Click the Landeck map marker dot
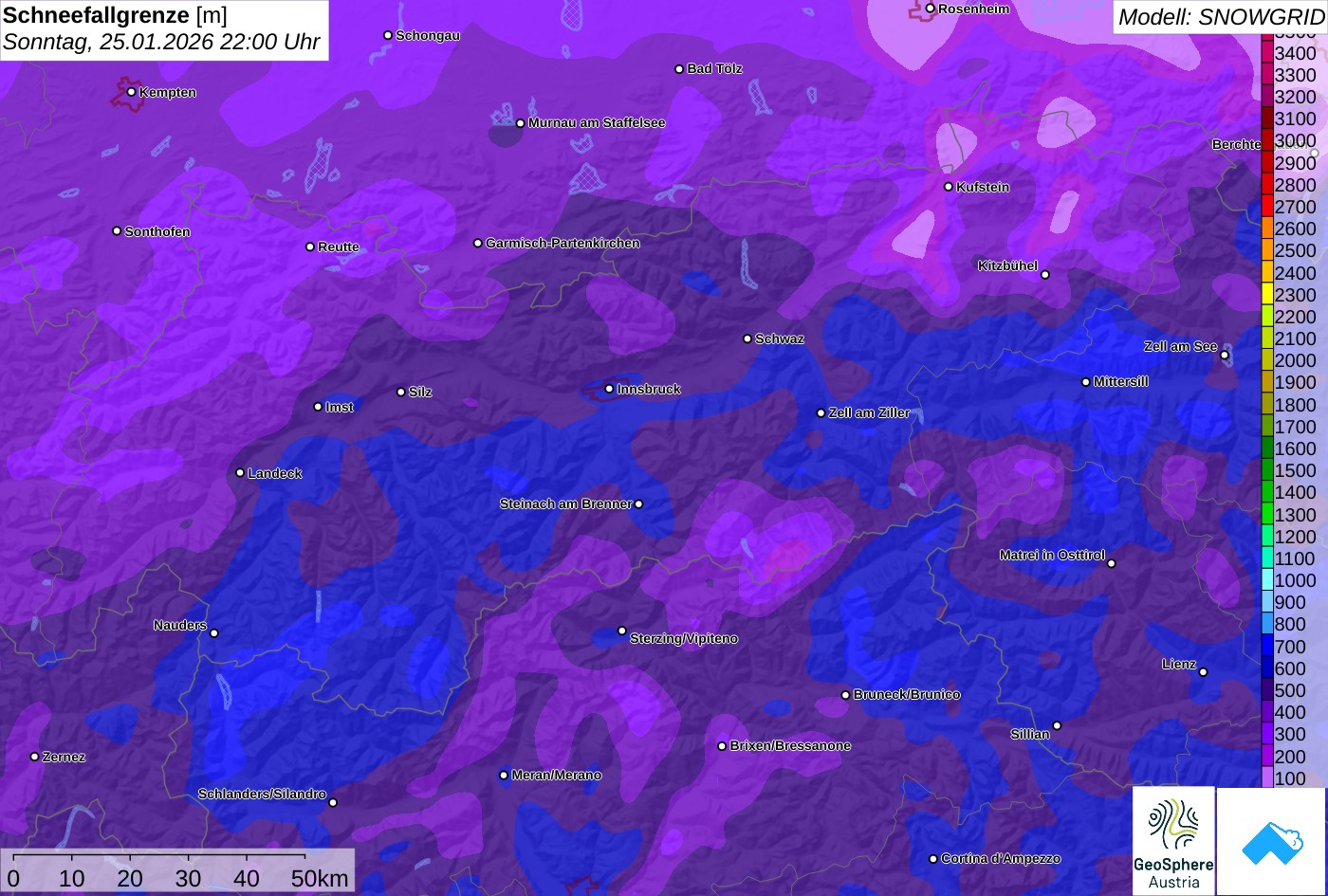 click(x=240, y=473)
